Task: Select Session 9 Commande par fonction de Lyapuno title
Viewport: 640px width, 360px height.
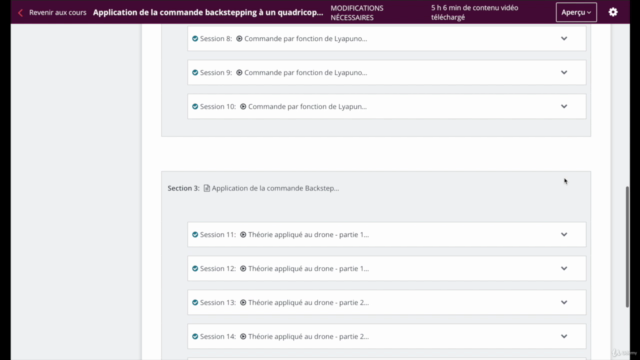Action: [306, 73]
